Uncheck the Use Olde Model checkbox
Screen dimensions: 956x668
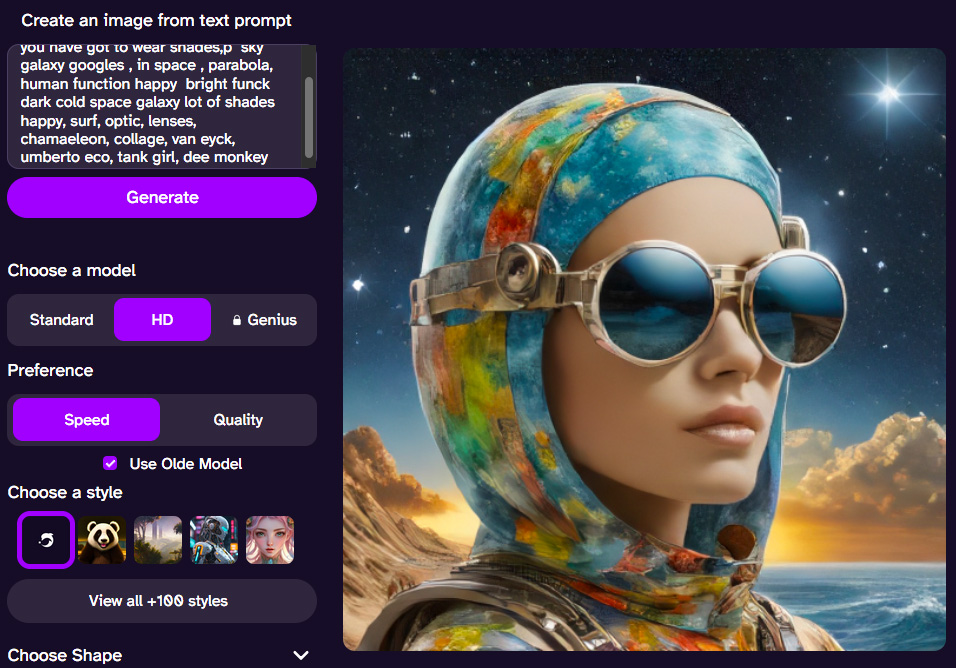111,464
